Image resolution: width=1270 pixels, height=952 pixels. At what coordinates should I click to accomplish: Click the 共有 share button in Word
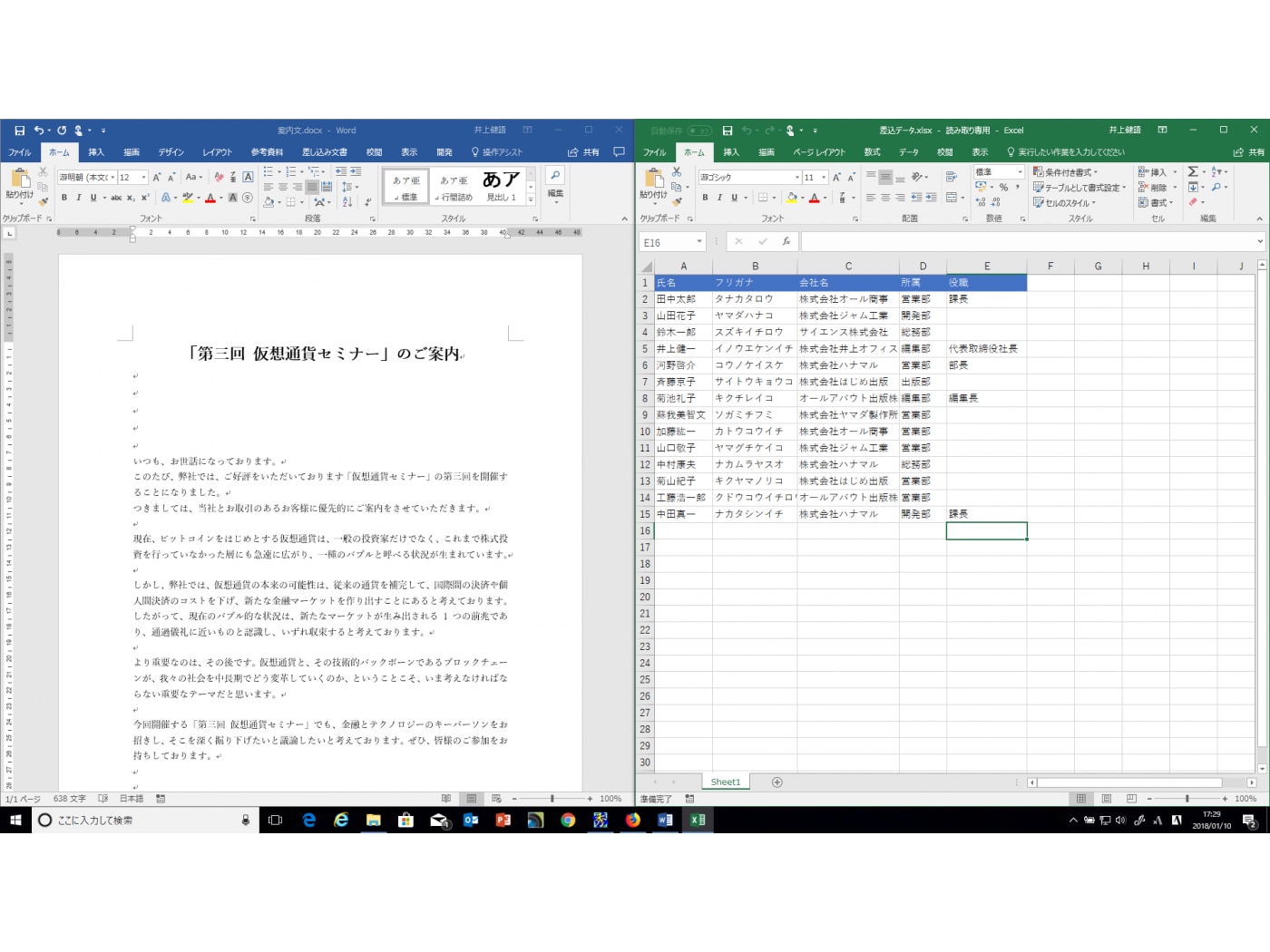[584, 152]
